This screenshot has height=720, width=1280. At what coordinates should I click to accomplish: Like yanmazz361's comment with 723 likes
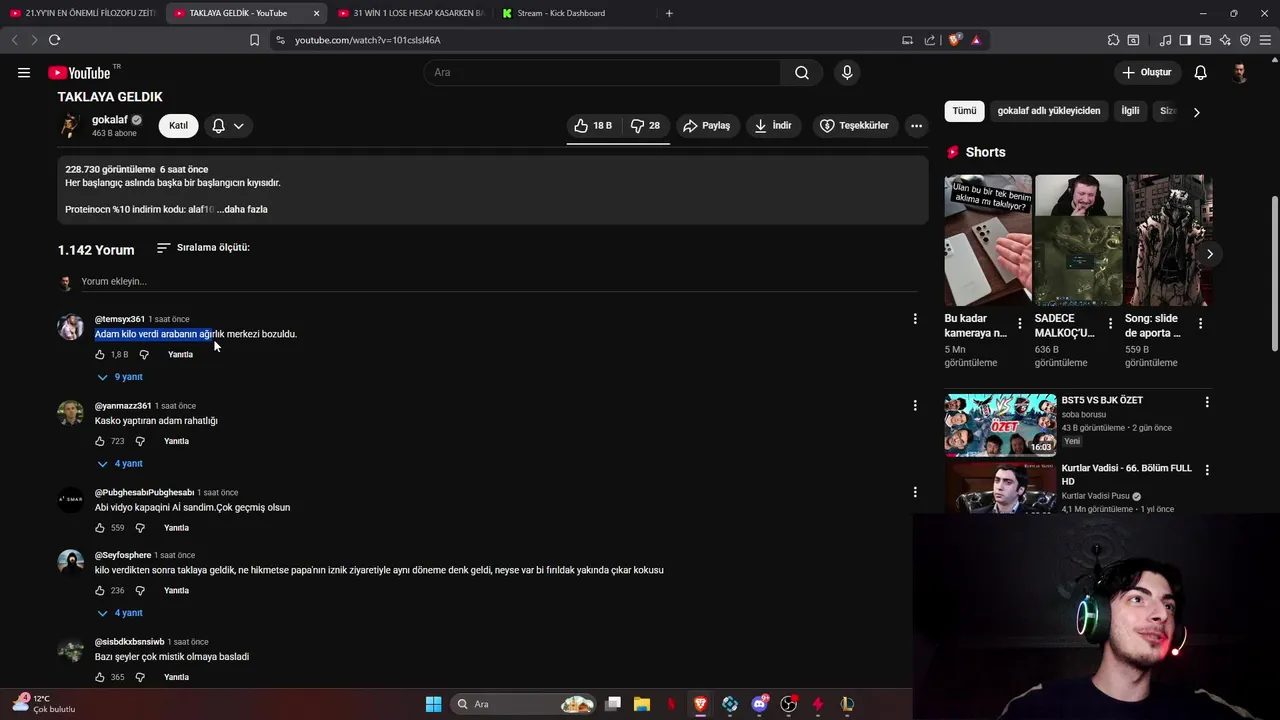pos(100,441)
